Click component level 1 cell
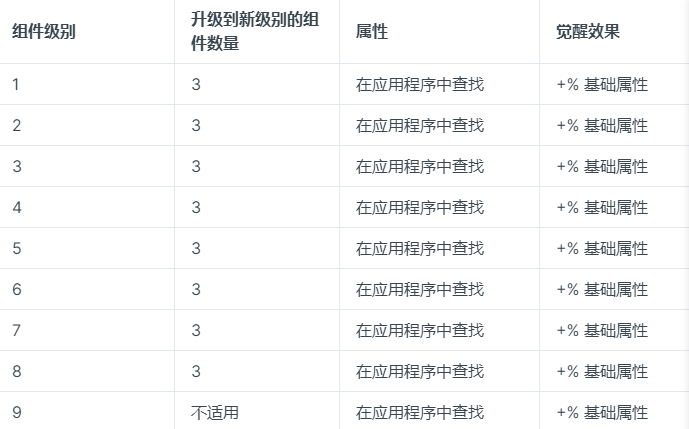 [16, 85]
